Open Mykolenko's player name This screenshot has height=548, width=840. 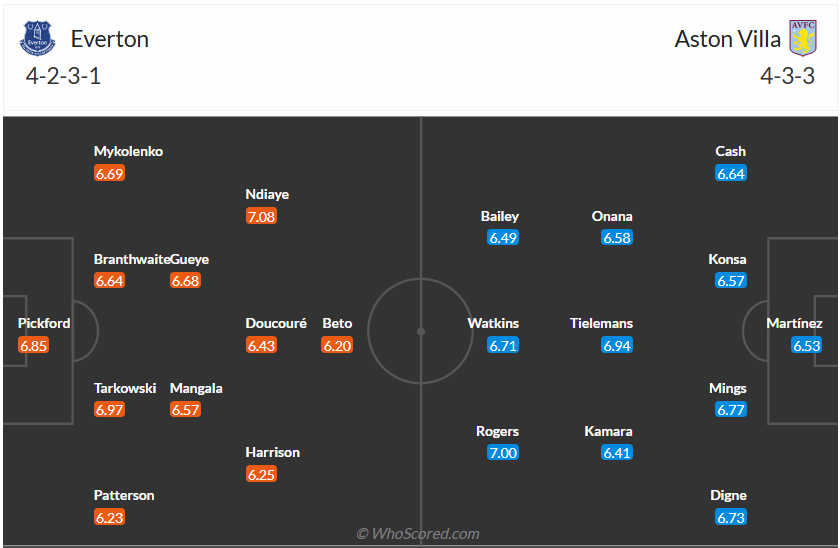pos(128,151)
